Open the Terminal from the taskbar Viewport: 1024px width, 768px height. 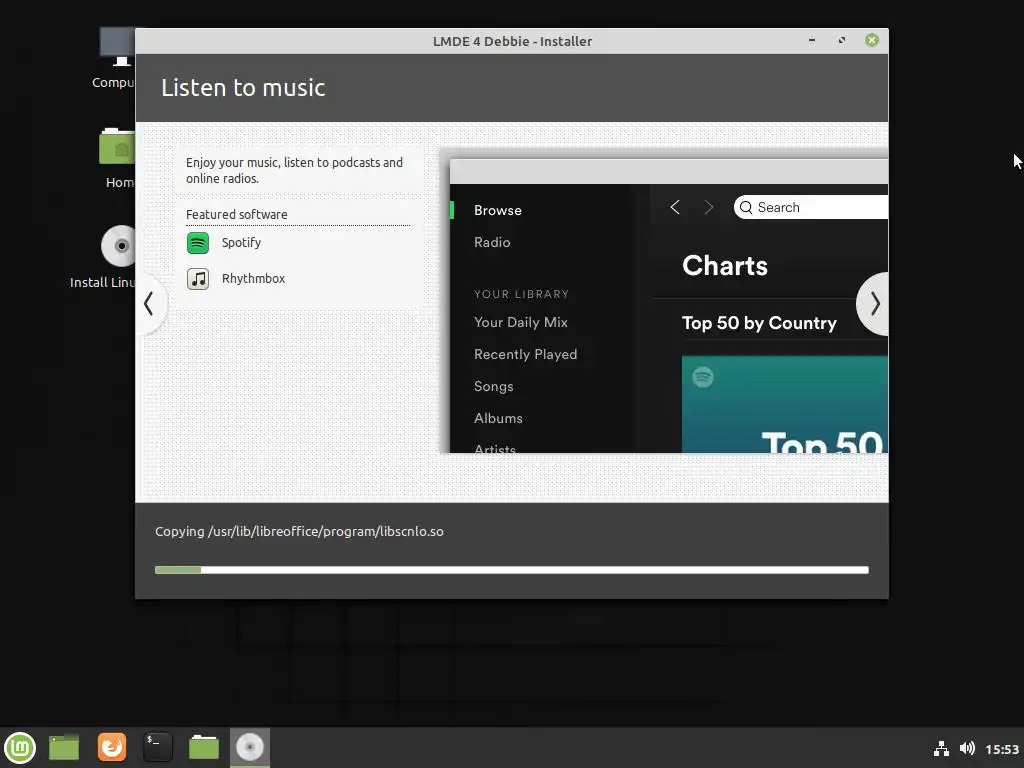pos(157,747)
